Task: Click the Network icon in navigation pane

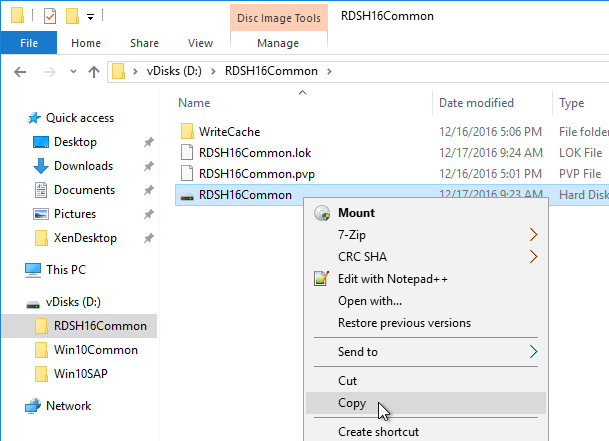Action: [x=33, y=406]
